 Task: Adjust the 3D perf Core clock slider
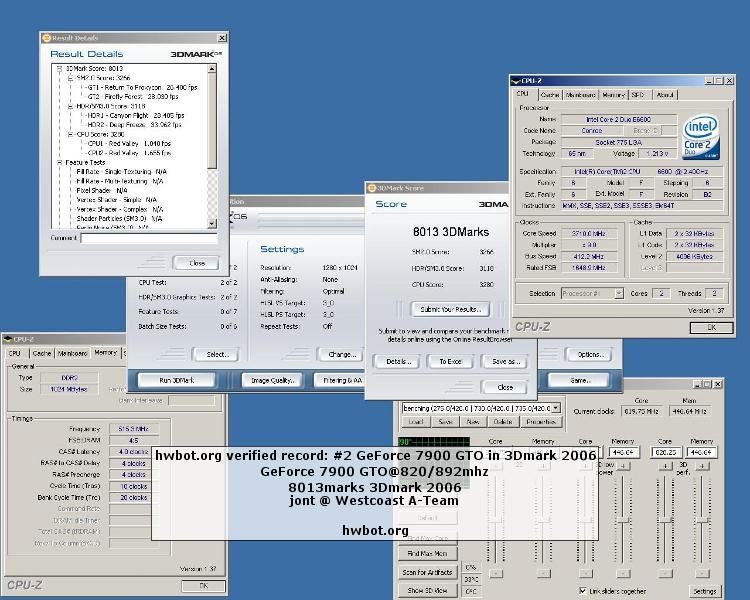[x=664, y=520]
